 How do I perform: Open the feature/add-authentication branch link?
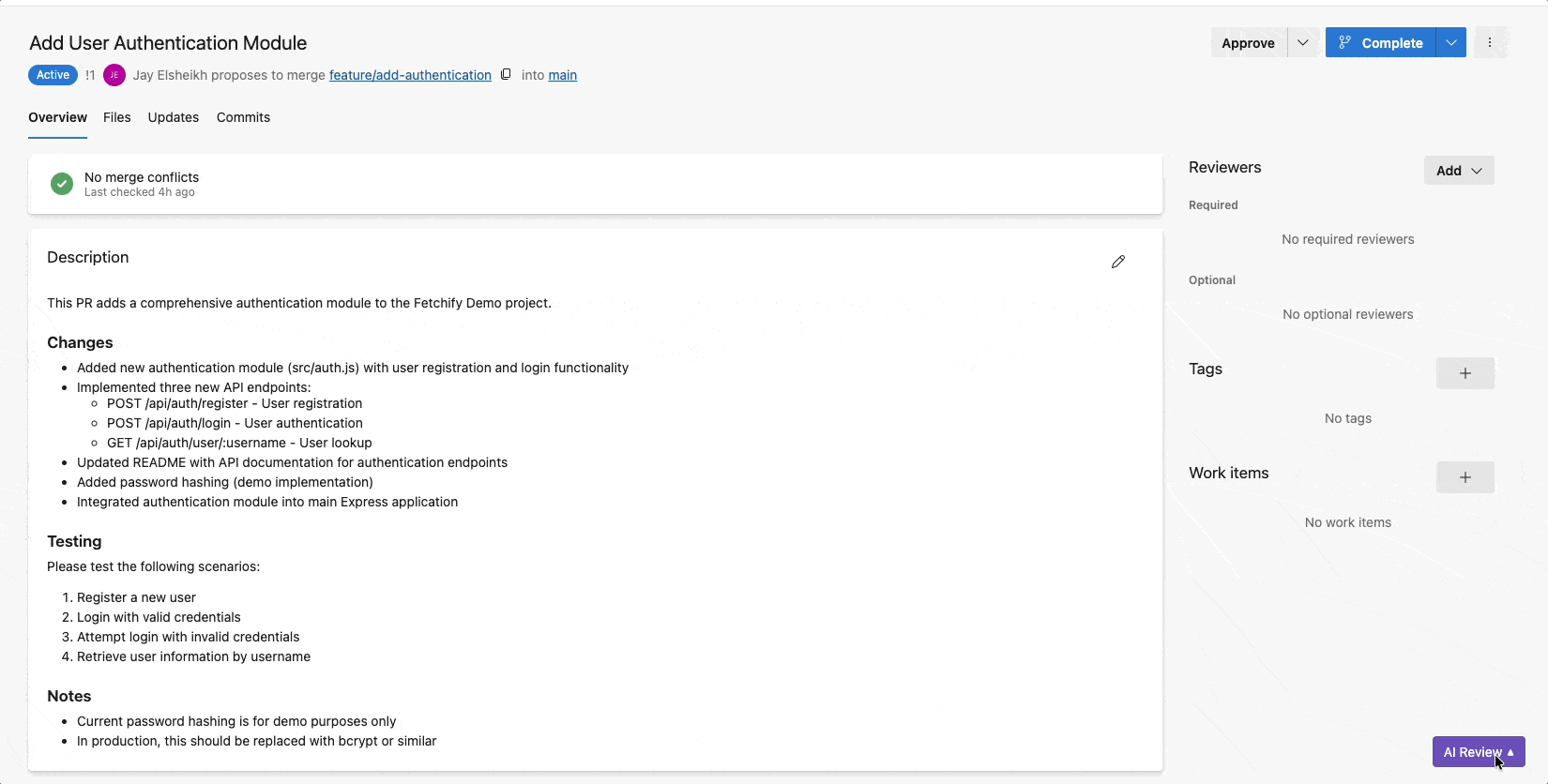pyautogui.click(x=410, y=75)
